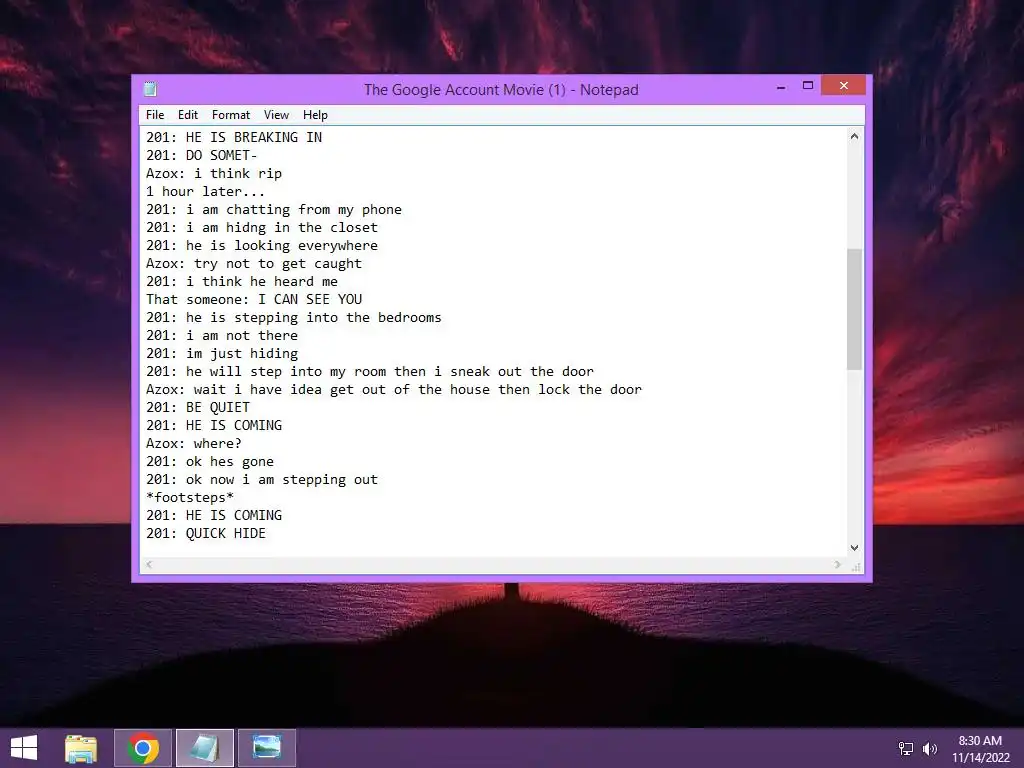
Task: Select the Notepad taskbar icon
Action: pyautogui.click(x=204, y=748)
